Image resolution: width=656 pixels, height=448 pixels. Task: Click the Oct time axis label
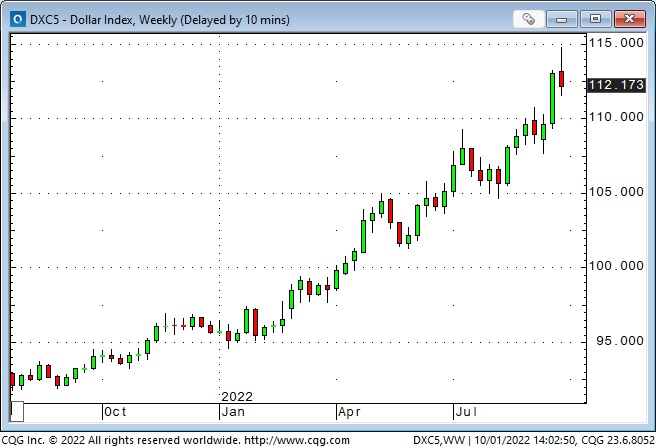(115, 412)
